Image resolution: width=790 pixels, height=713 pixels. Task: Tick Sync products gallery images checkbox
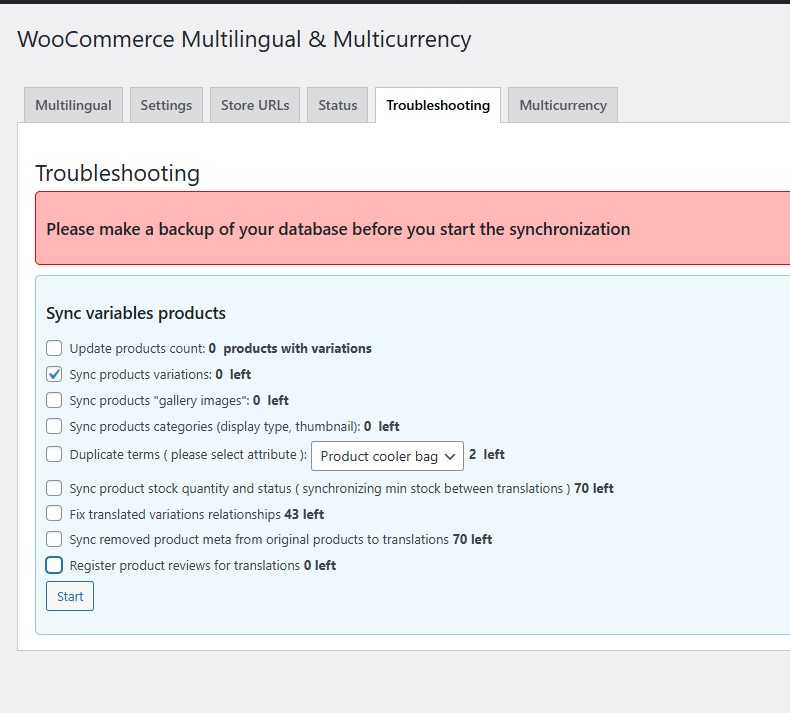[x=54, y=400]
